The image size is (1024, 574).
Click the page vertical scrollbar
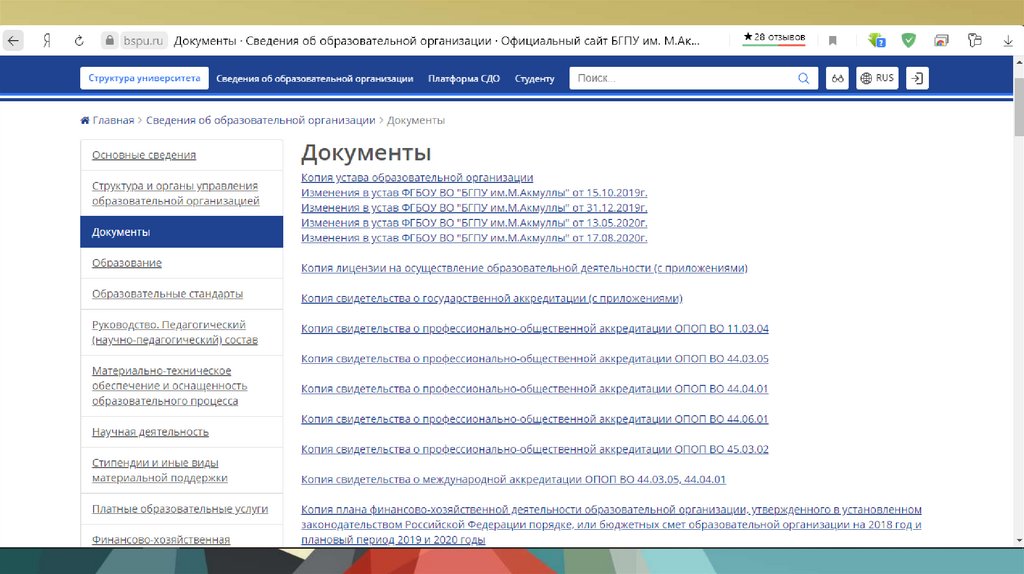(x=1017, y=300)
